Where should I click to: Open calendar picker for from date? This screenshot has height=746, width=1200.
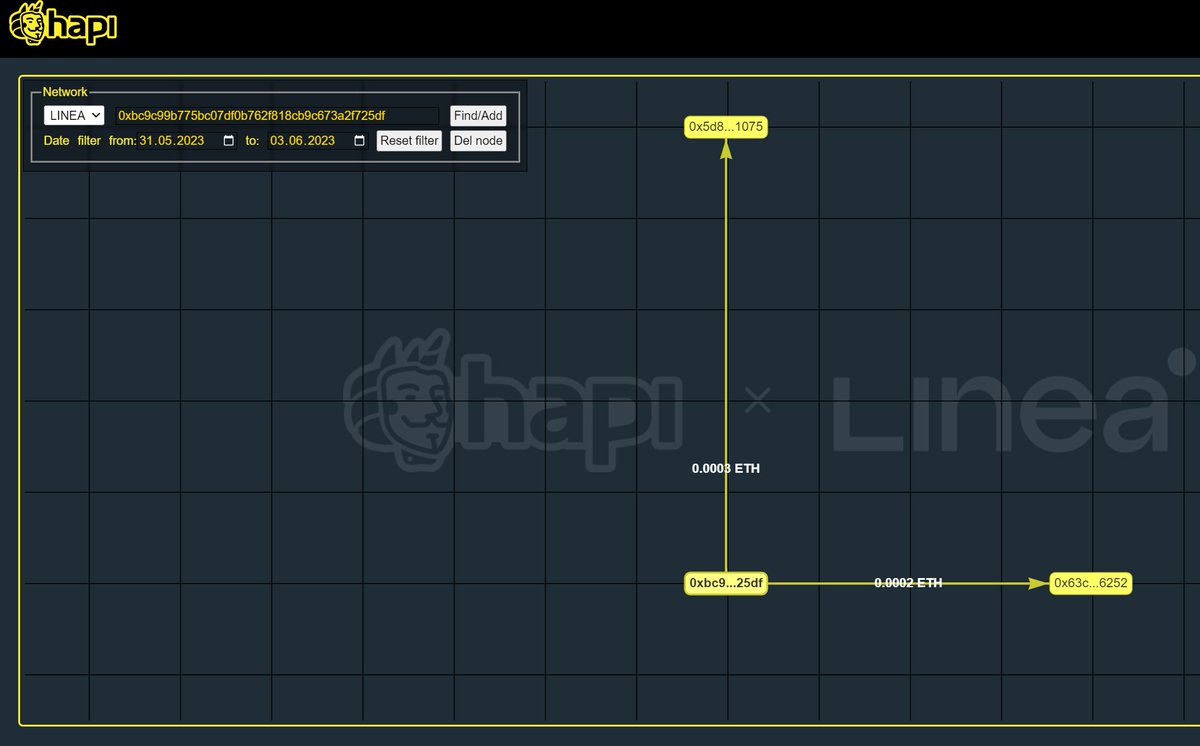(x=229, y=141)
